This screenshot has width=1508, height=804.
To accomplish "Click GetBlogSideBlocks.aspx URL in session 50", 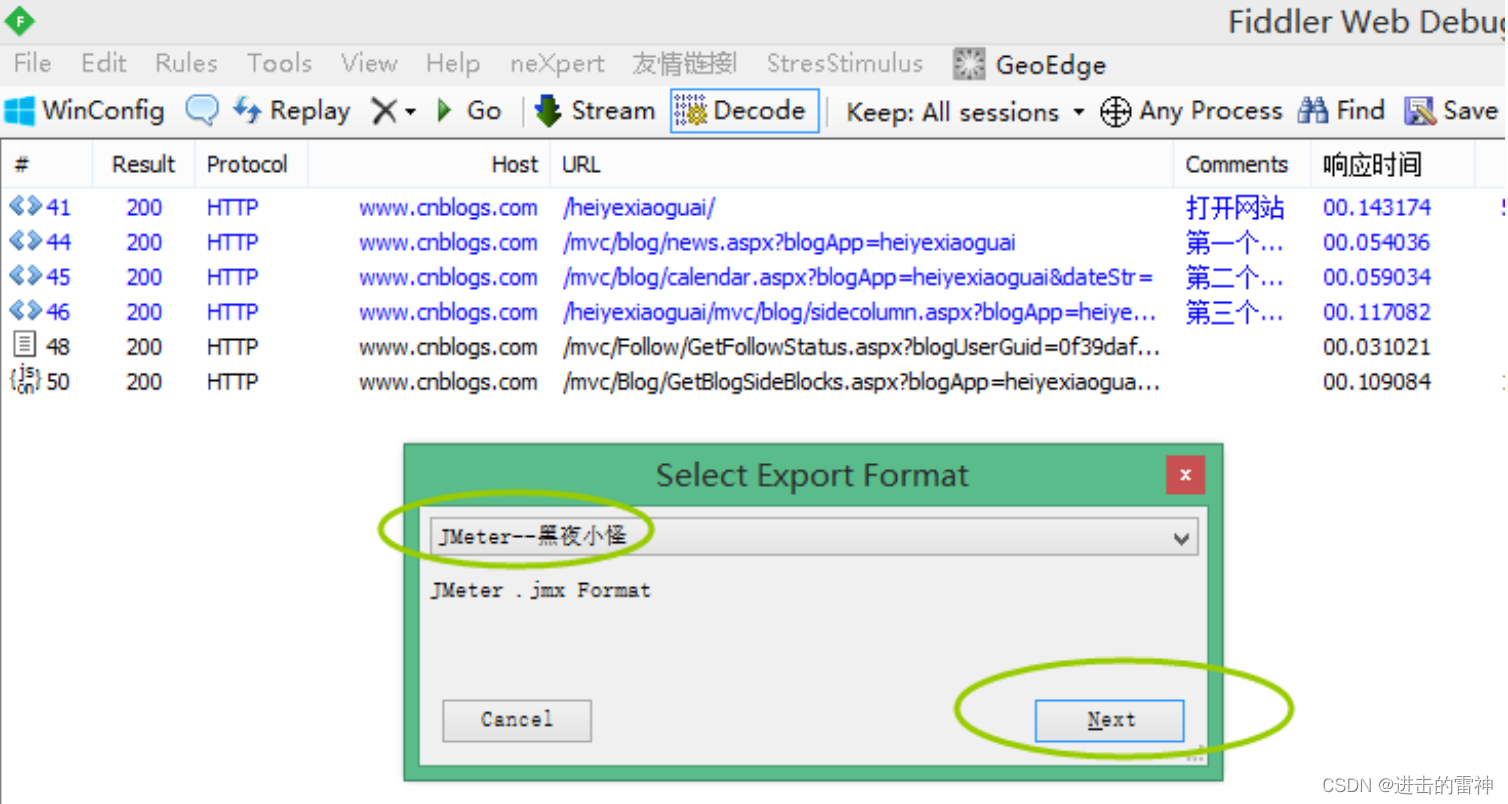I will [x=861, y=382].
